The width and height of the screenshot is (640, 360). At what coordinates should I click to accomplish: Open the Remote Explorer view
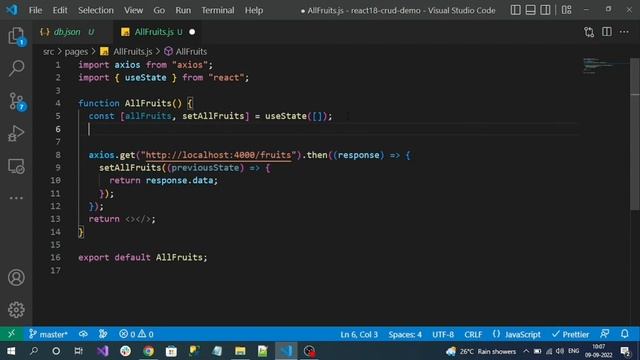coord(16,166)
